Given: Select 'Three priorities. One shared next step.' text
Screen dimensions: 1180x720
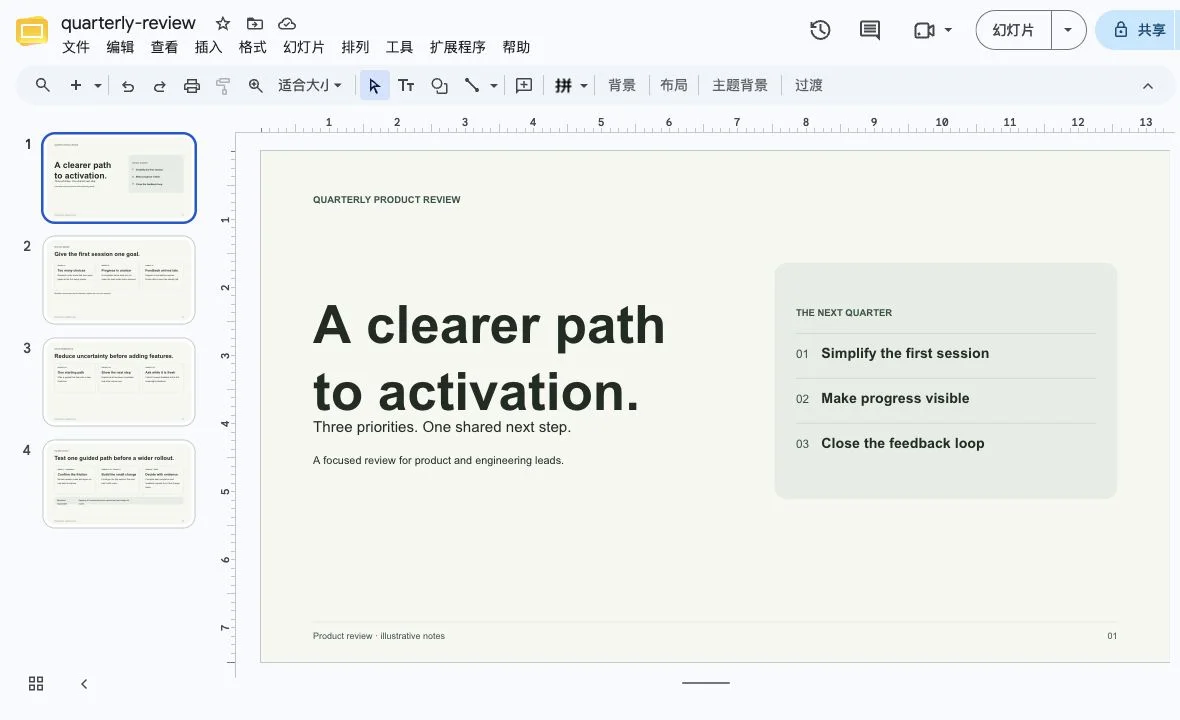Looking at the screenshot, I should point(442,427).
